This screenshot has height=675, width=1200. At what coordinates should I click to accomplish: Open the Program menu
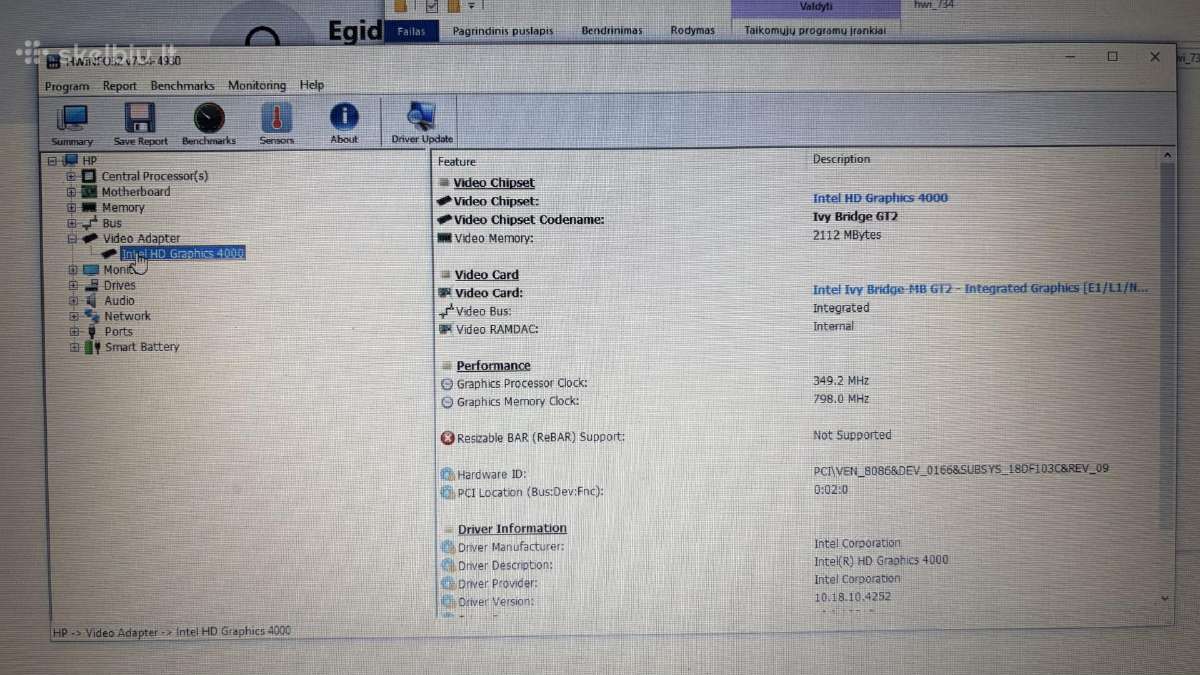click(x=67, y=86)
